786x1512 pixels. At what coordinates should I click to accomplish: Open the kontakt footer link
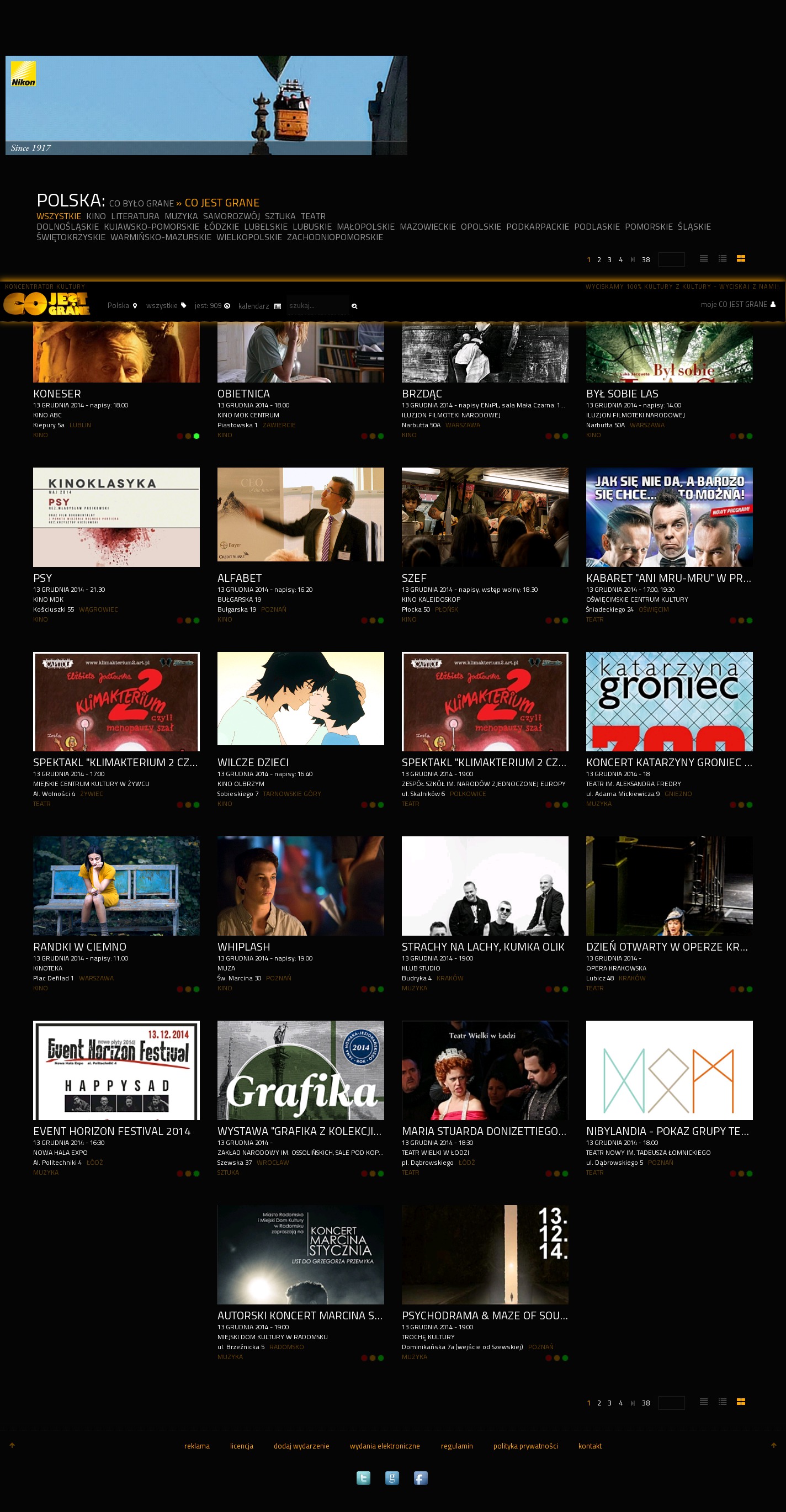coord(590,1446)
